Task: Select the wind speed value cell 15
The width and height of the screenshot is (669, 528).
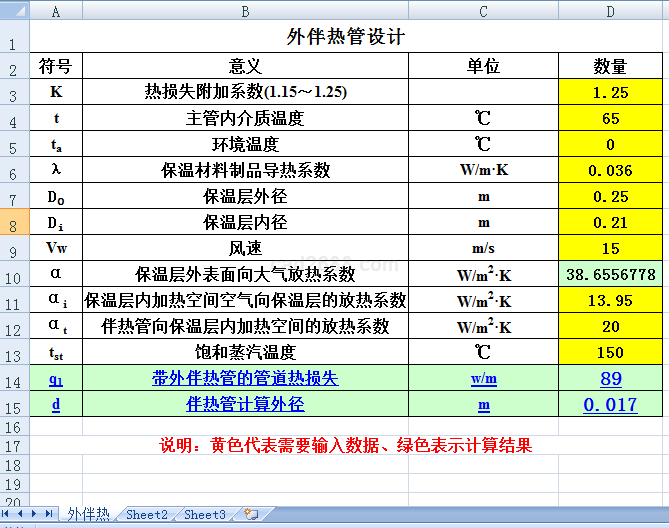Action: pyautogui.click(x=610, y=249)
